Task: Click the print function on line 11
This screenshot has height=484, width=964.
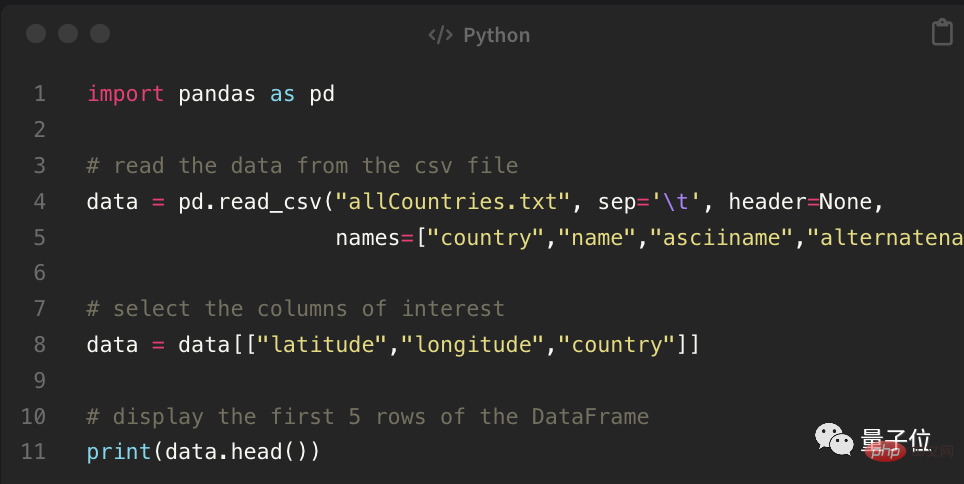Action: tap(119, 452)
